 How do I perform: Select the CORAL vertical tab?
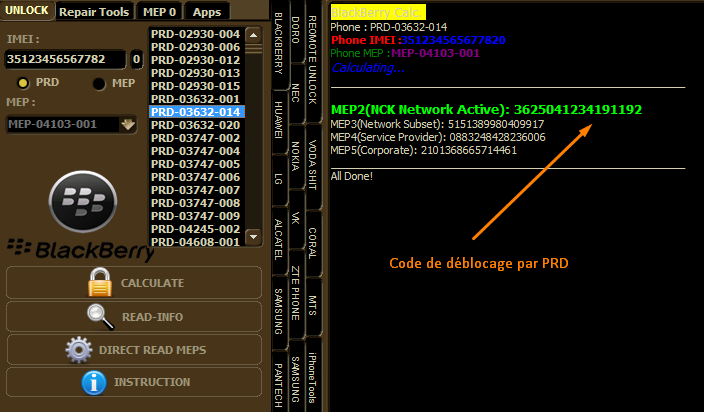(x=312, y=243)
